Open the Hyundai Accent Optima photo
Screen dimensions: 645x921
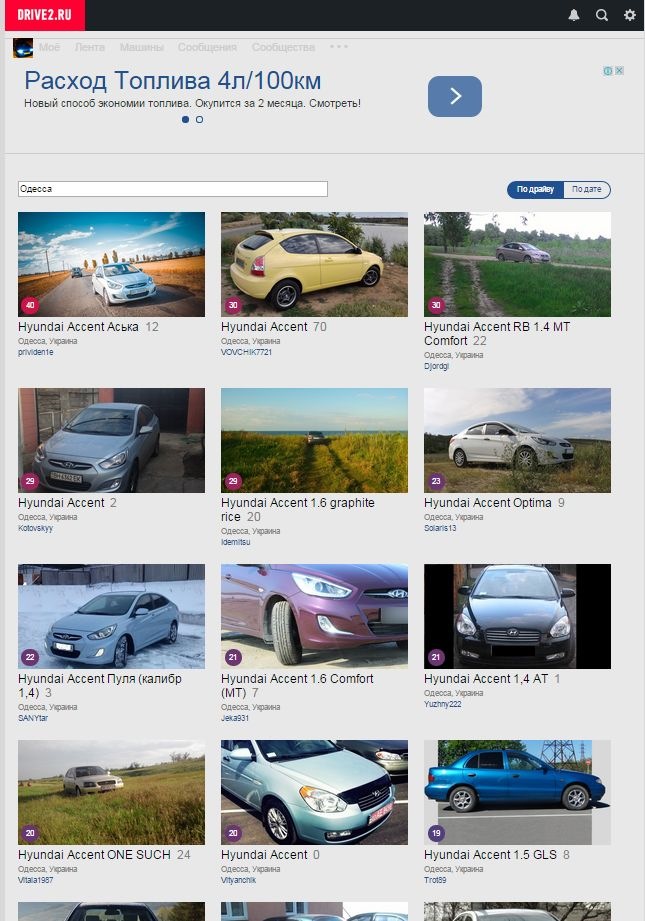pos(518,440)
